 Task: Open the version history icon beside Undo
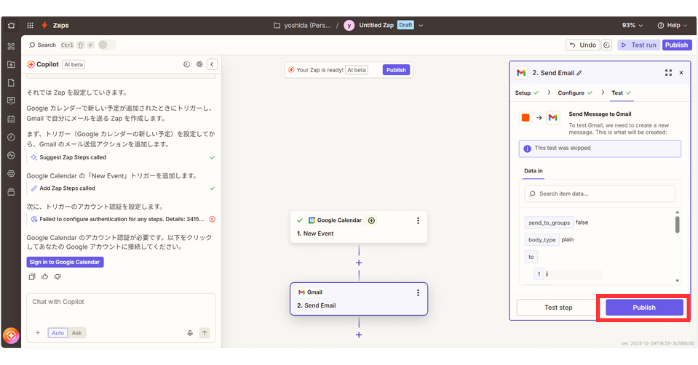click(x=606, y=45)
